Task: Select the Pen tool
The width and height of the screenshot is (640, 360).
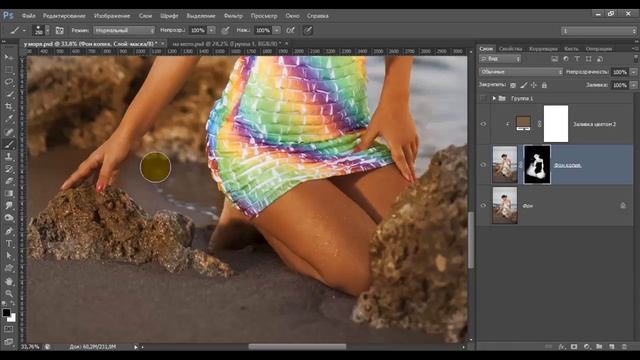Action: (x=9, y=231)
